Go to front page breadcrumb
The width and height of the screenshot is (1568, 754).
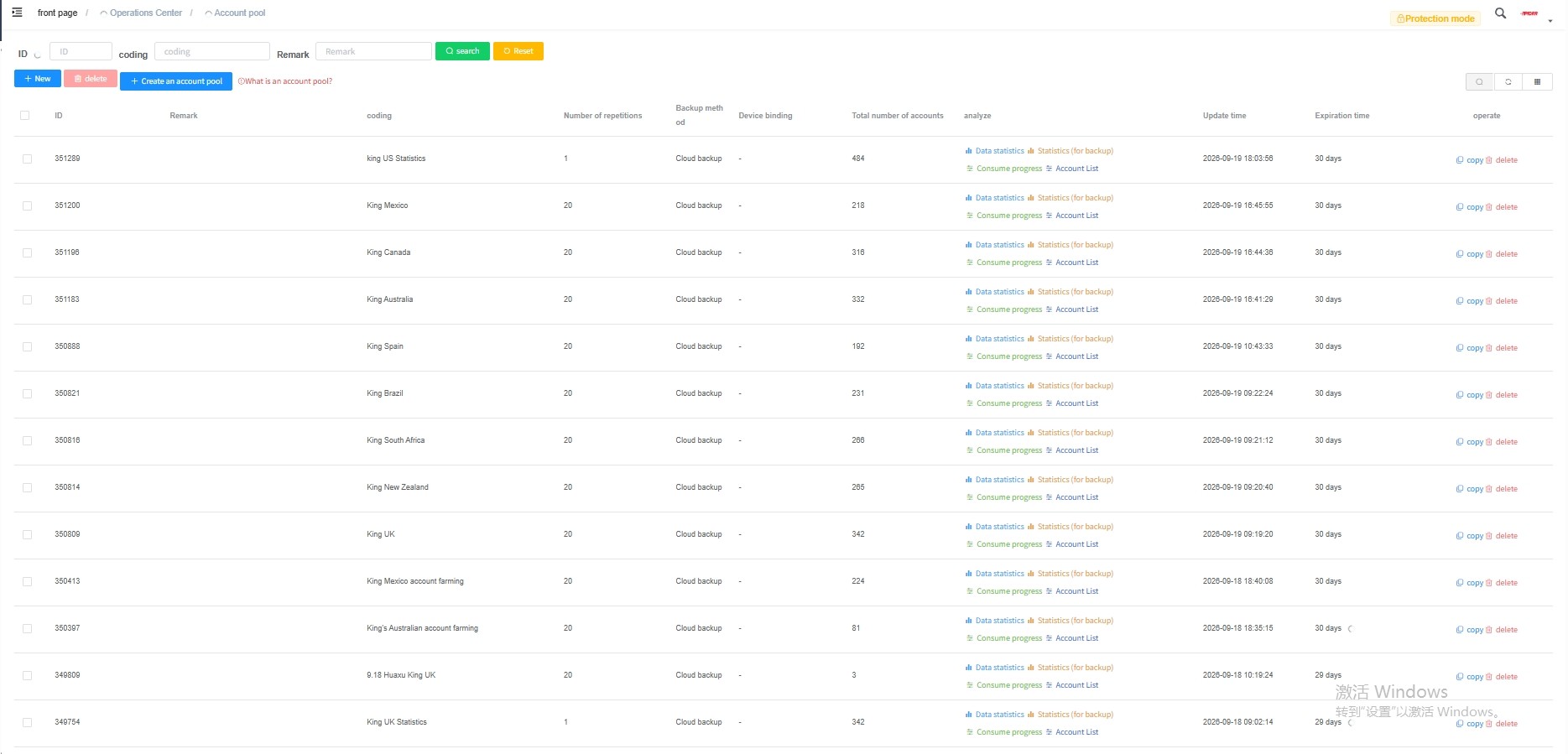(58, 13)
